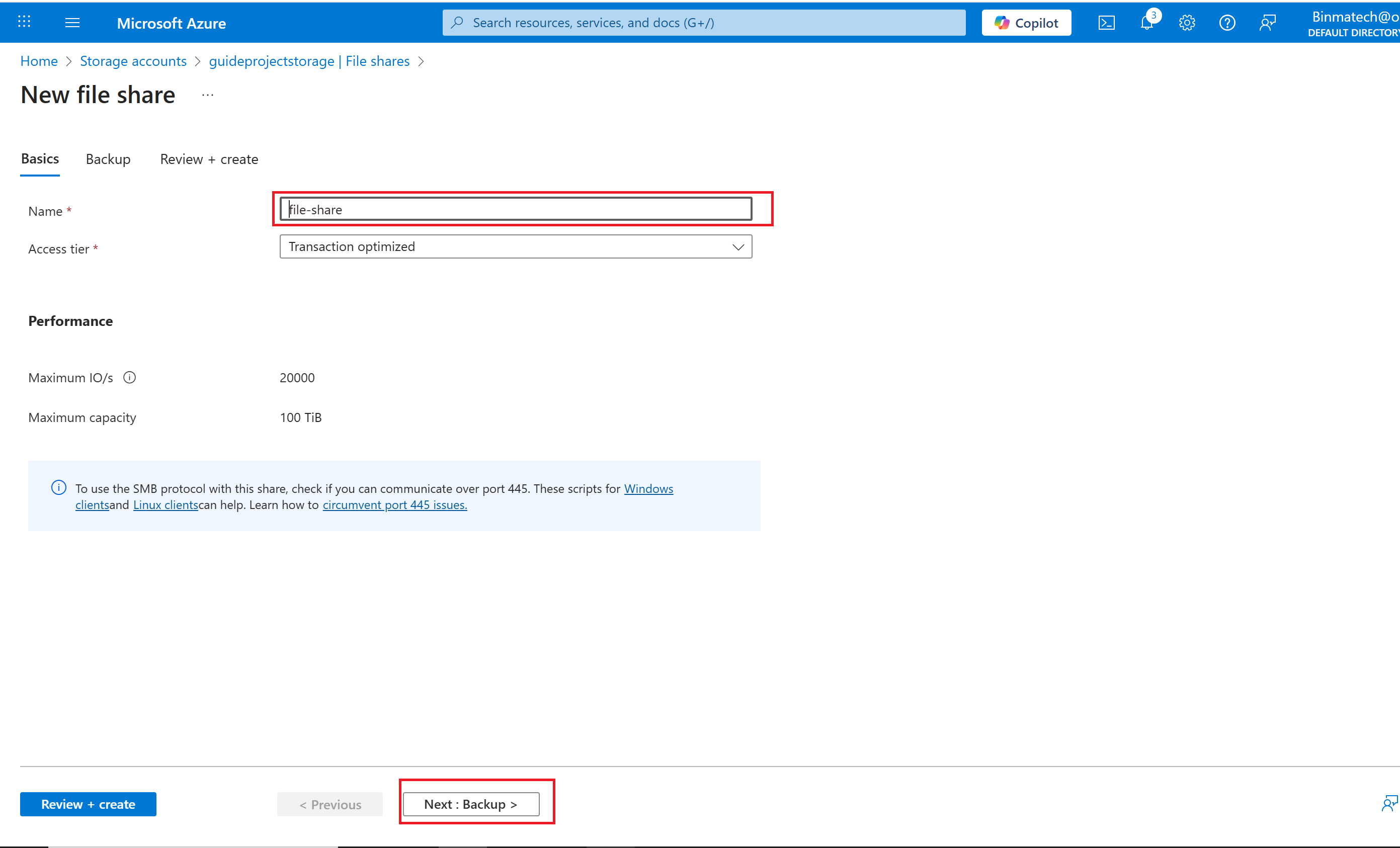This screenshot has height=848, width=1400.
Task: Open the top bar feedback icon
Action: coord(1267,23)
